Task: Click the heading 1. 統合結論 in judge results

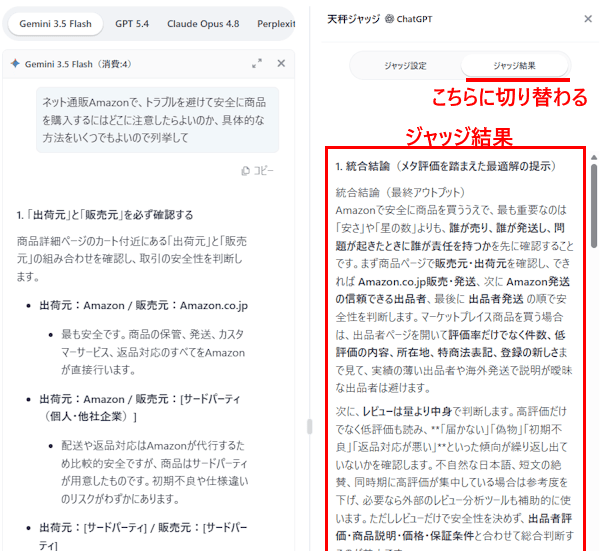Action: (x=445, y=166)
